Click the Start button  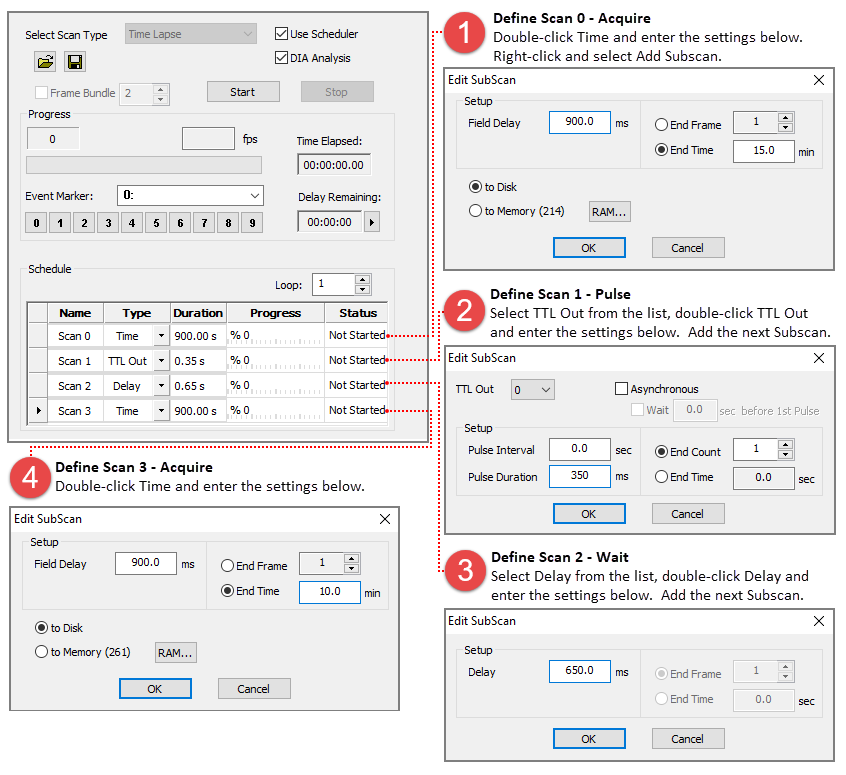243,92
